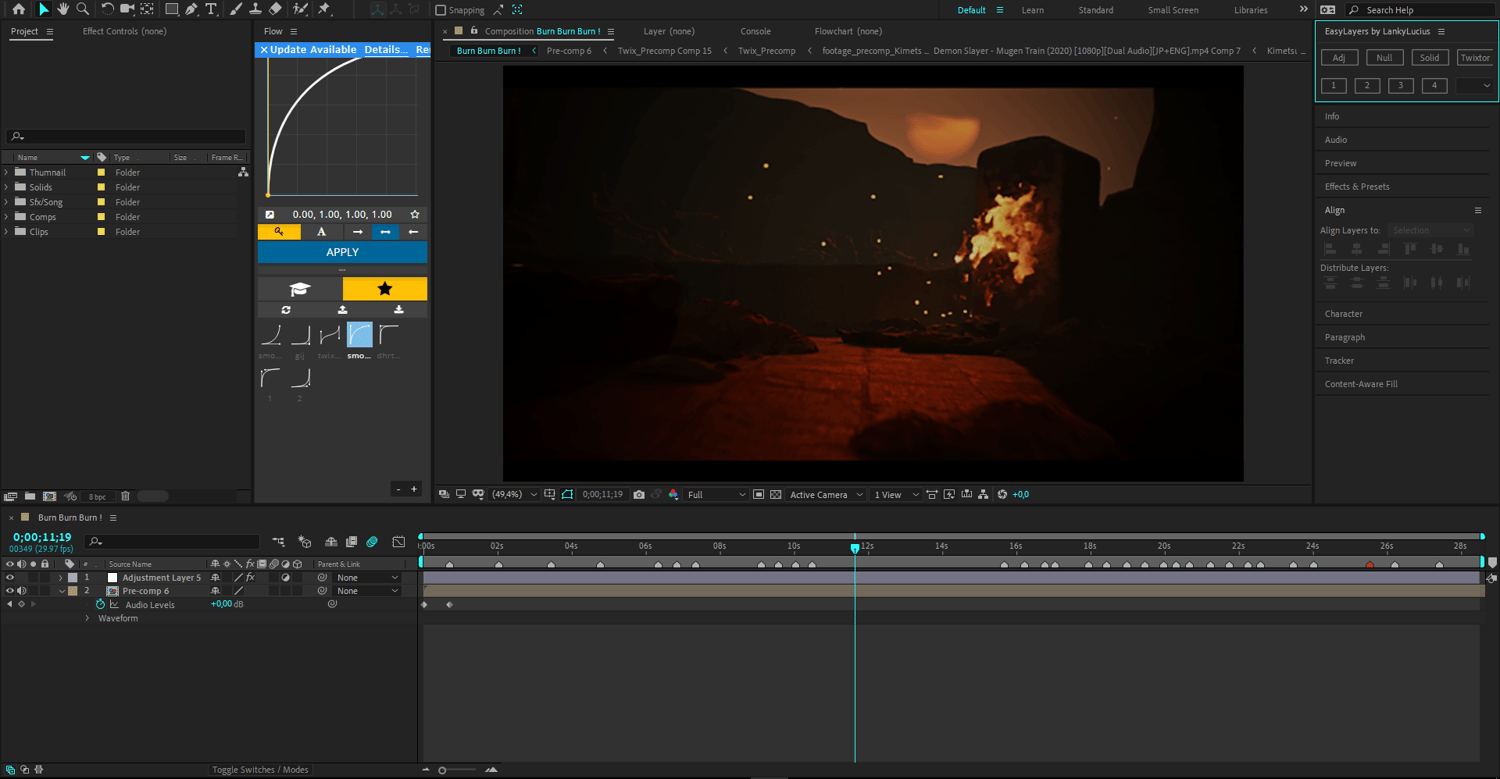Hide Adjustment Layer 5 with eye icon
1500x779 pixels.
[10, 578]
